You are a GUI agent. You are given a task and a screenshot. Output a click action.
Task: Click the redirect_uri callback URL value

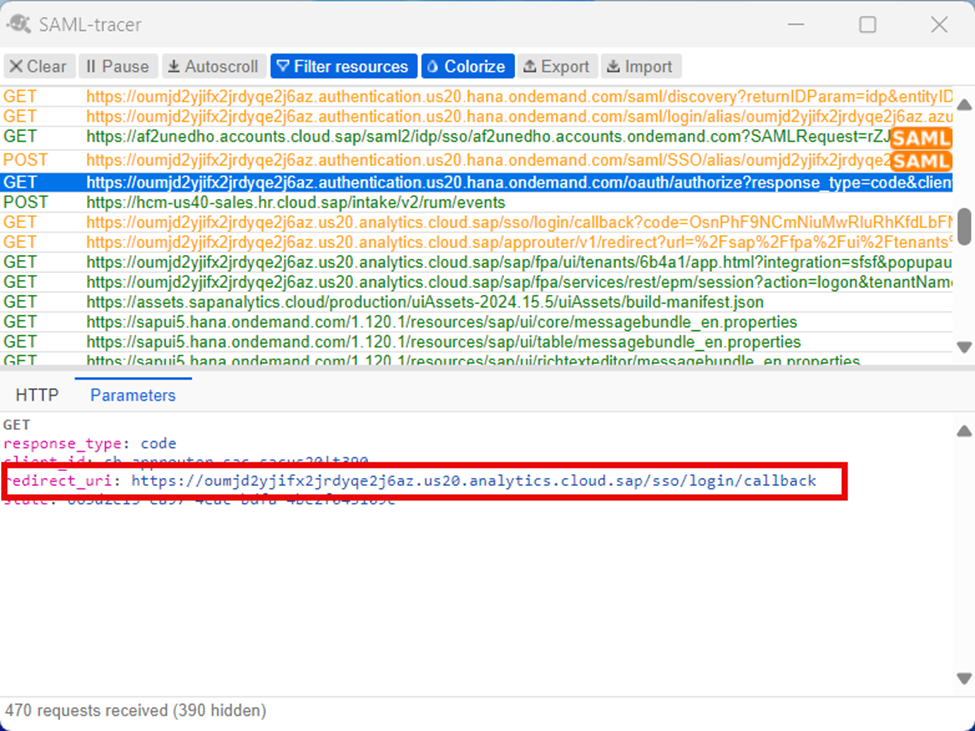pyautogui.click(x=474, y=480)
